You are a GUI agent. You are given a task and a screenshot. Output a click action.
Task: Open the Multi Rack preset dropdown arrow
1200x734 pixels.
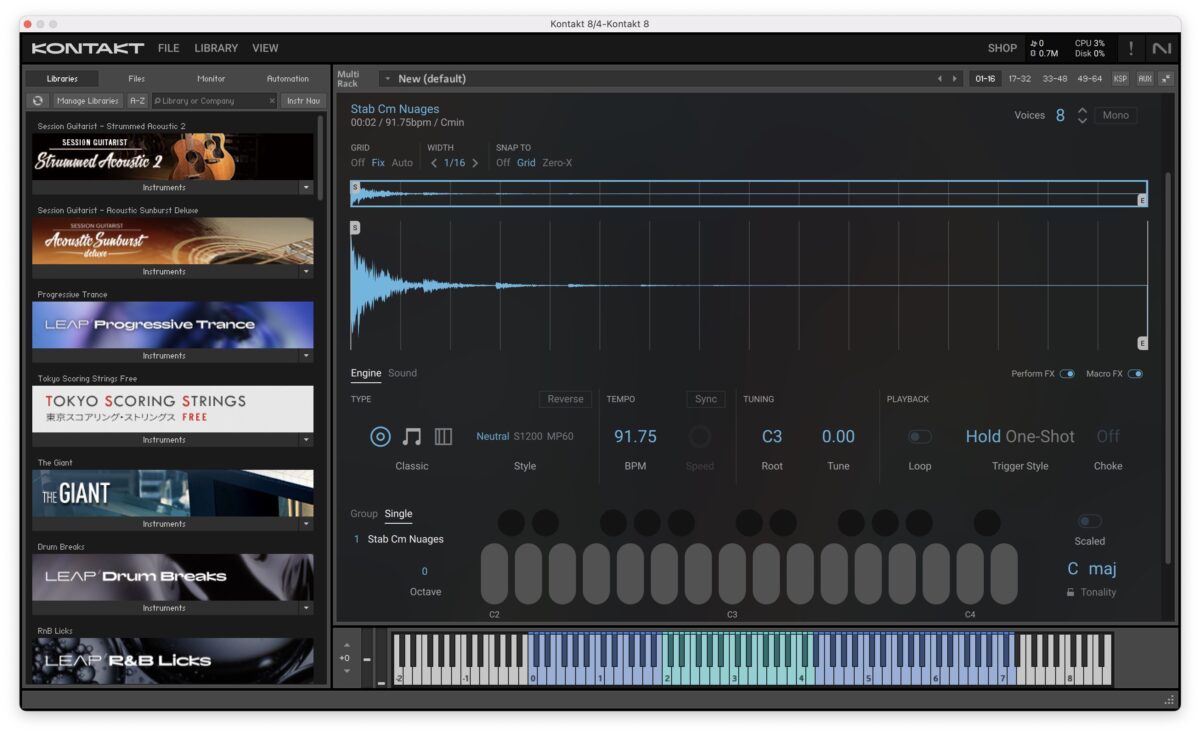pyautogui.click(x=387, y=78)
